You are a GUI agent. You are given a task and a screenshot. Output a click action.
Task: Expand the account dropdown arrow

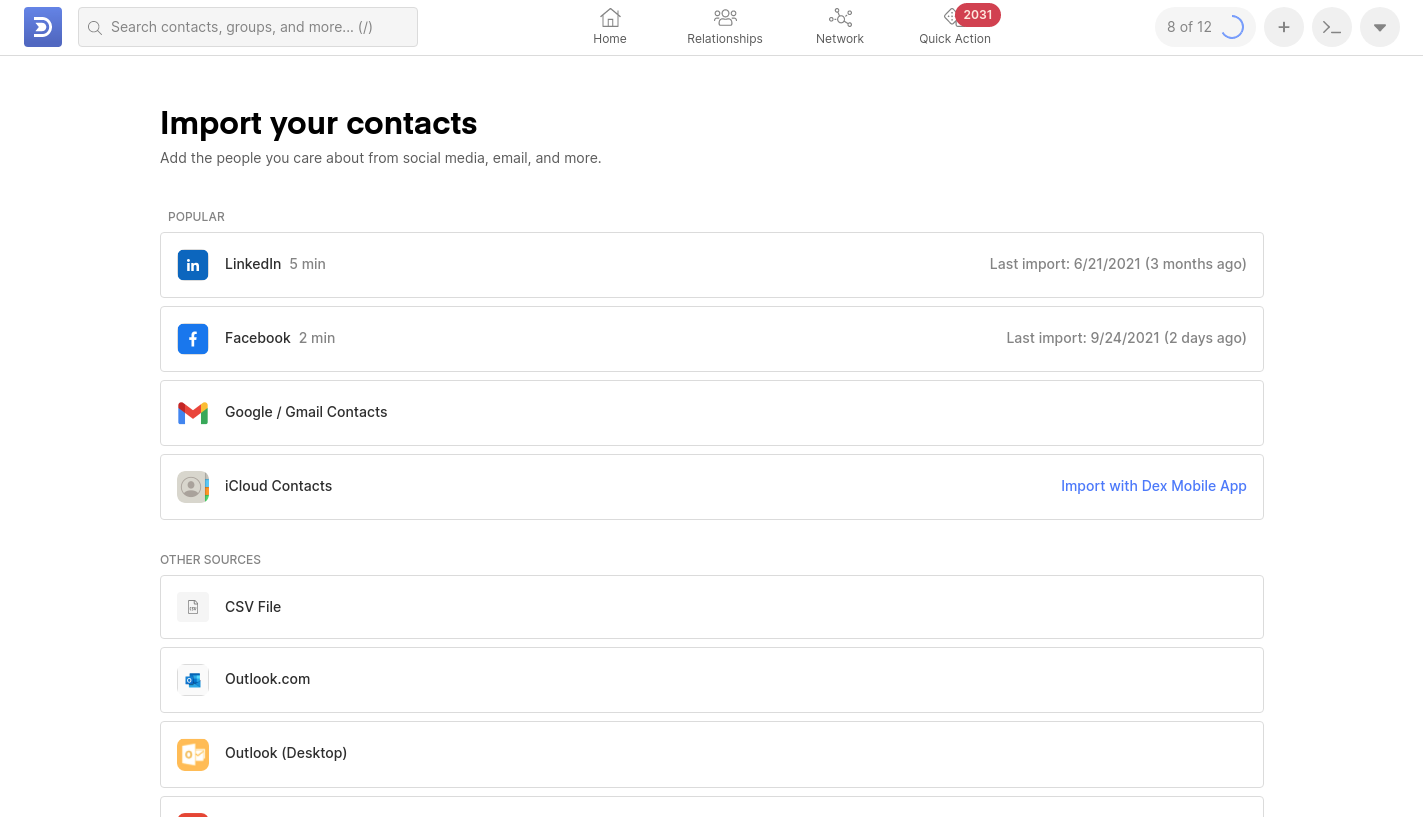pos(1380,27)
